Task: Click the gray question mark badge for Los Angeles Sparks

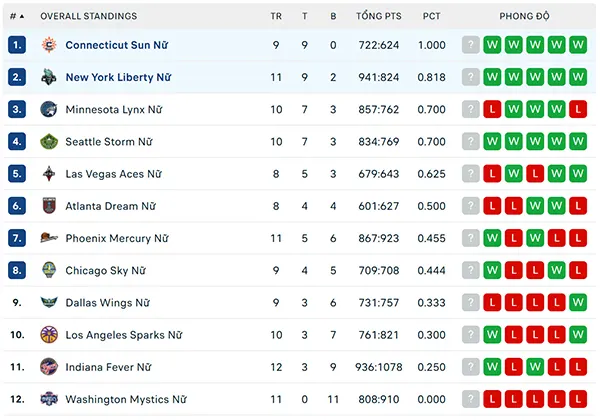Action: (471, 335)
